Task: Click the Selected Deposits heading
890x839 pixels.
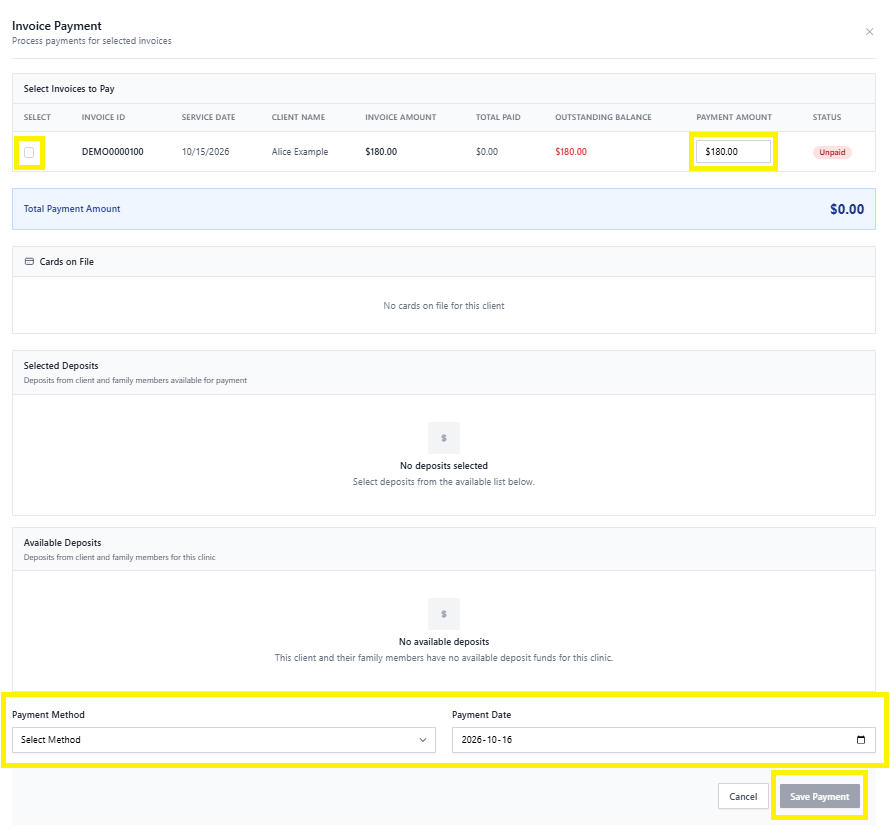Action: click(61, 366)
